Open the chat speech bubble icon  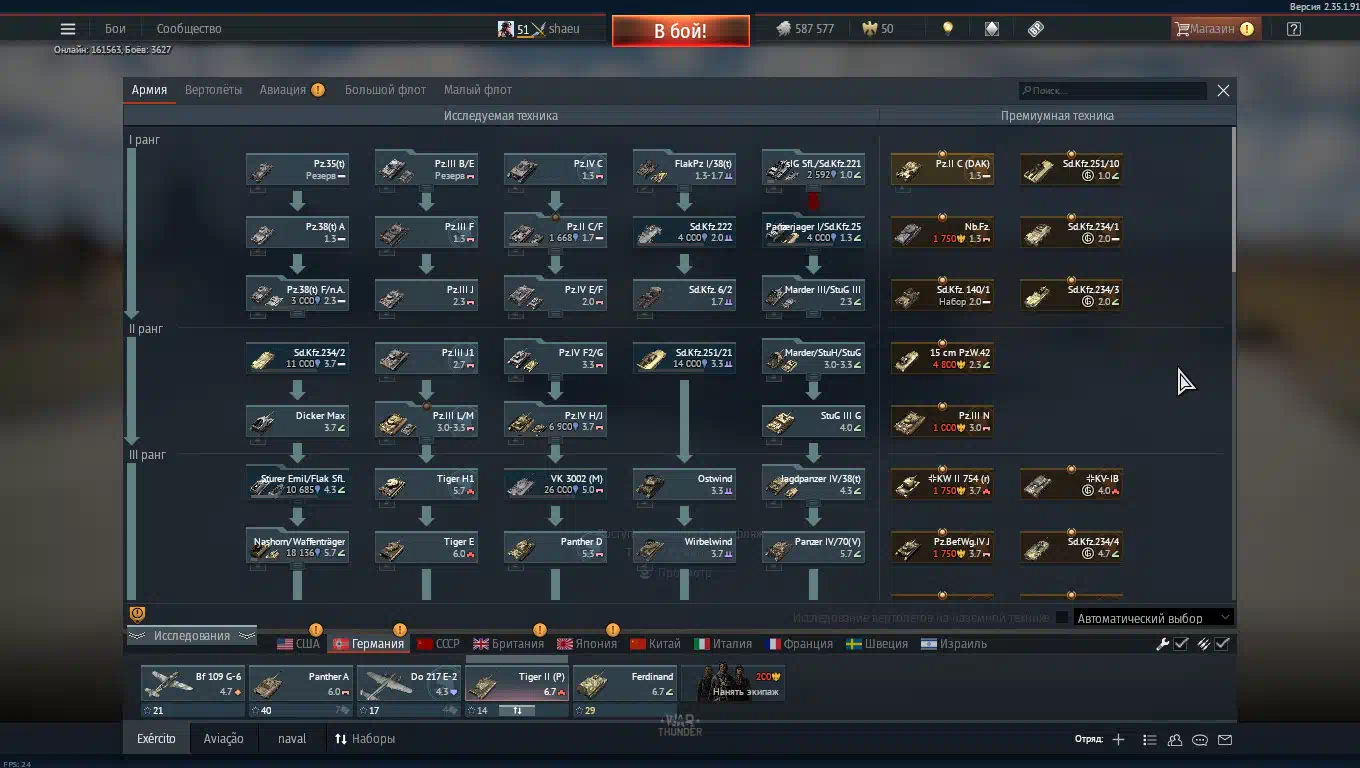pyautogui.click(x=1200, y=740)
